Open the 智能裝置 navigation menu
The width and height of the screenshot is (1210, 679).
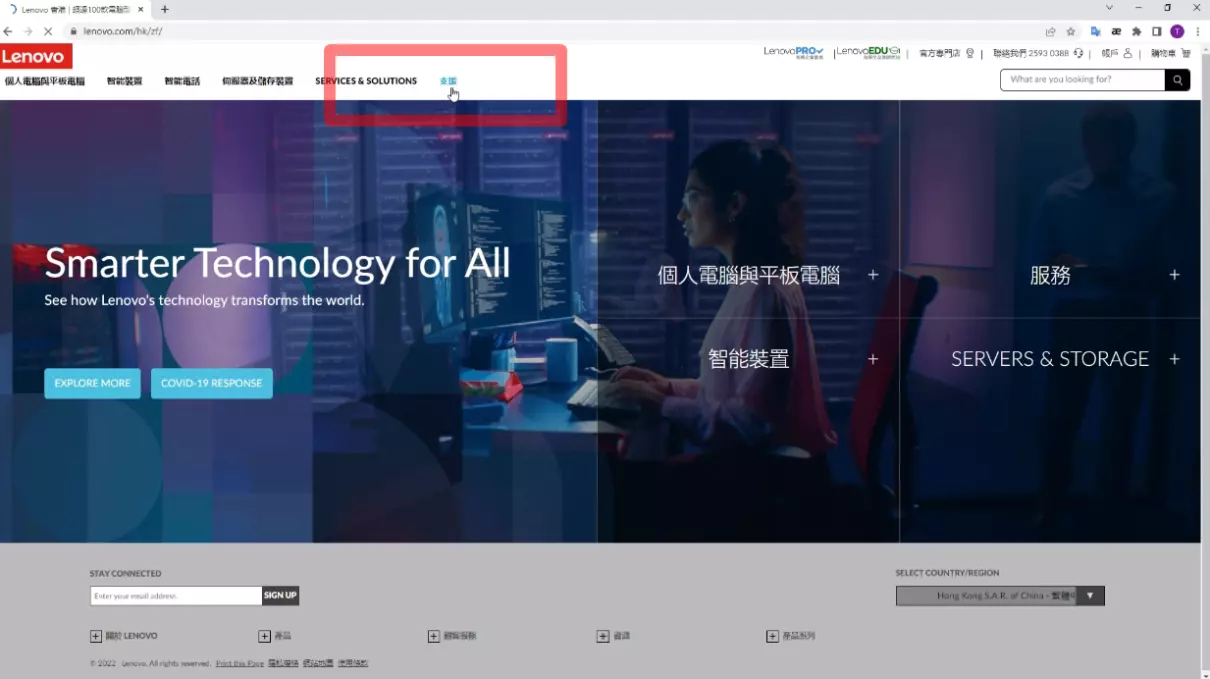coord(125,81)
